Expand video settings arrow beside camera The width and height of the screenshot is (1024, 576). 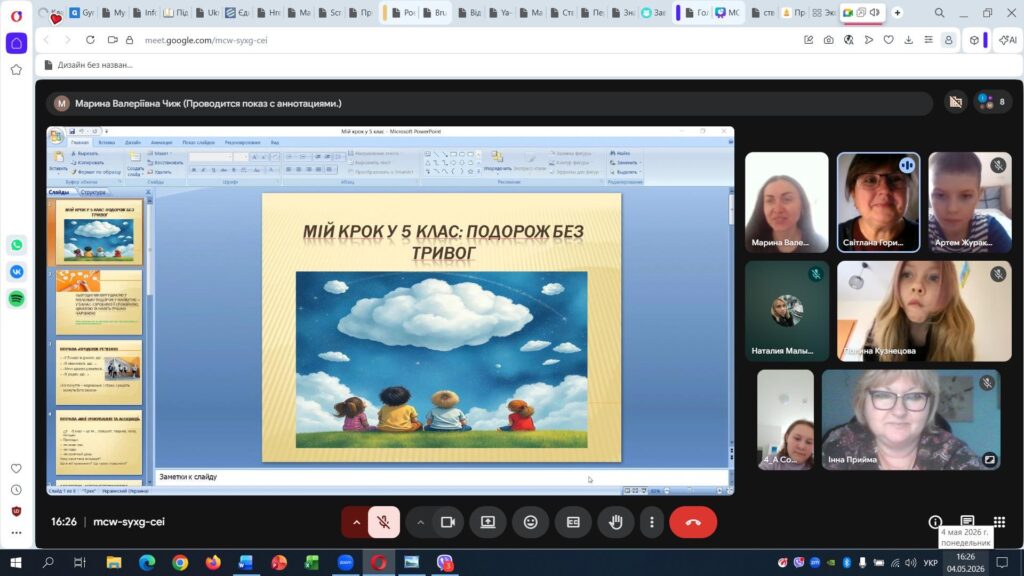tap(421, 522)
